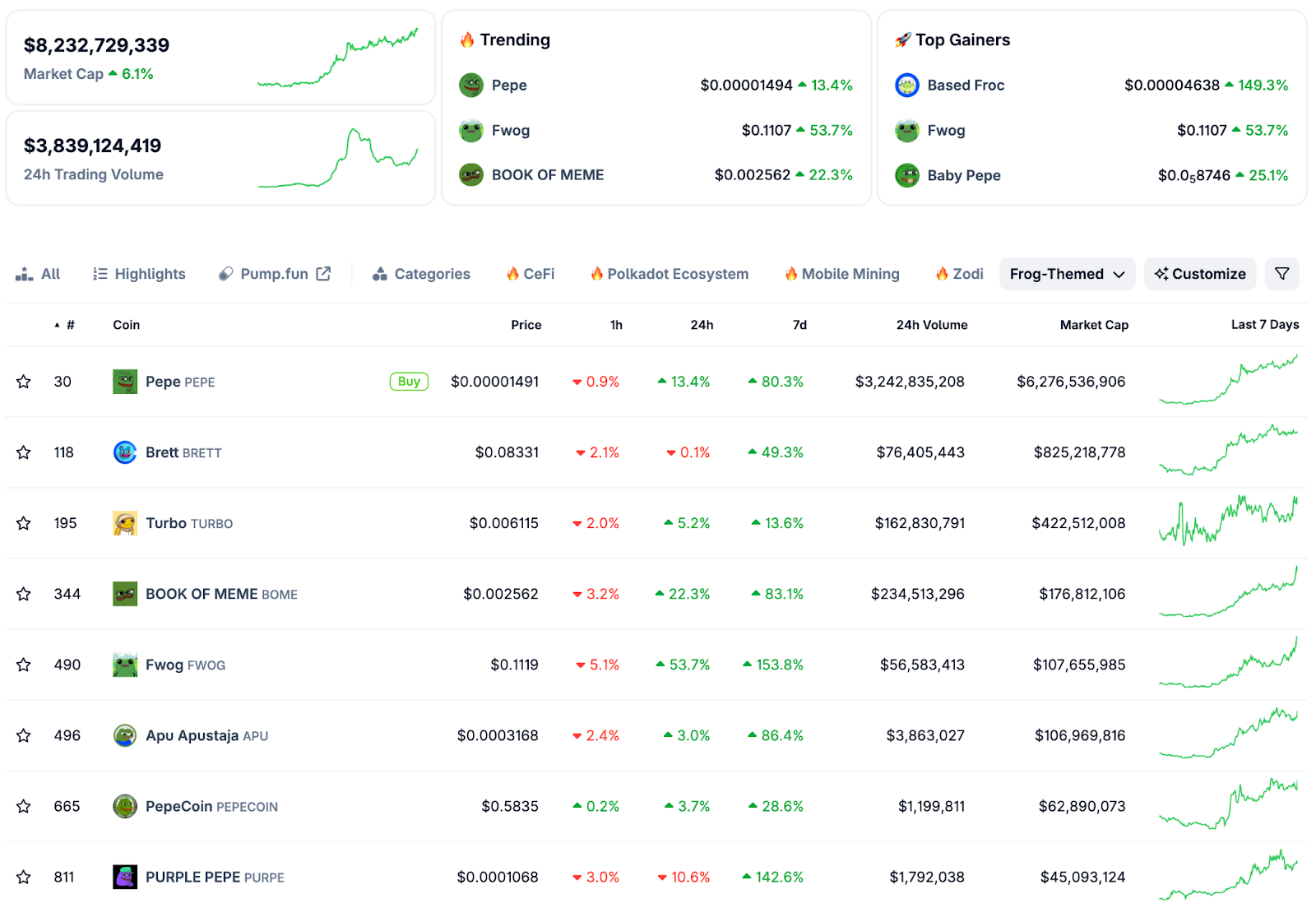Open Apu Apustaja coin name link
The image size is (1316, 908).
point(192,735)
